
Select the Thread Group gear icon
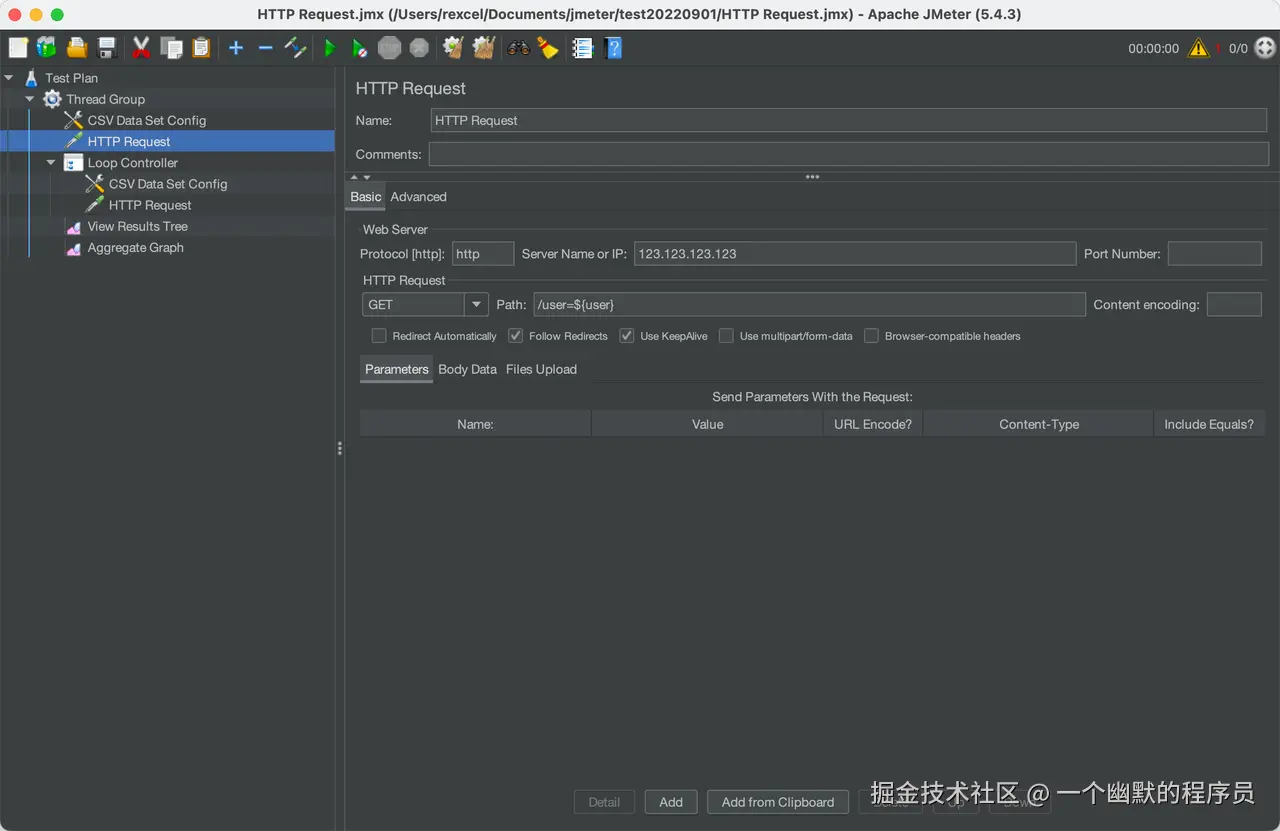point(52,98)
